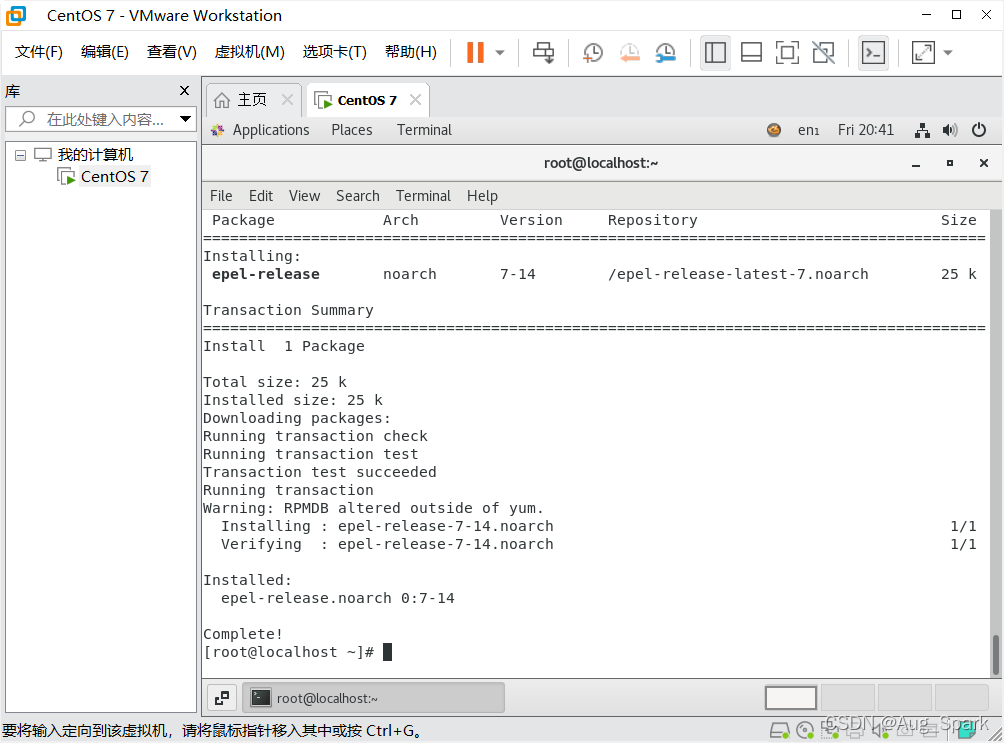Viewport: 1004px width, 743px height.
Task: Select 我的计算机 in the library tree
Action: [95, 154]
